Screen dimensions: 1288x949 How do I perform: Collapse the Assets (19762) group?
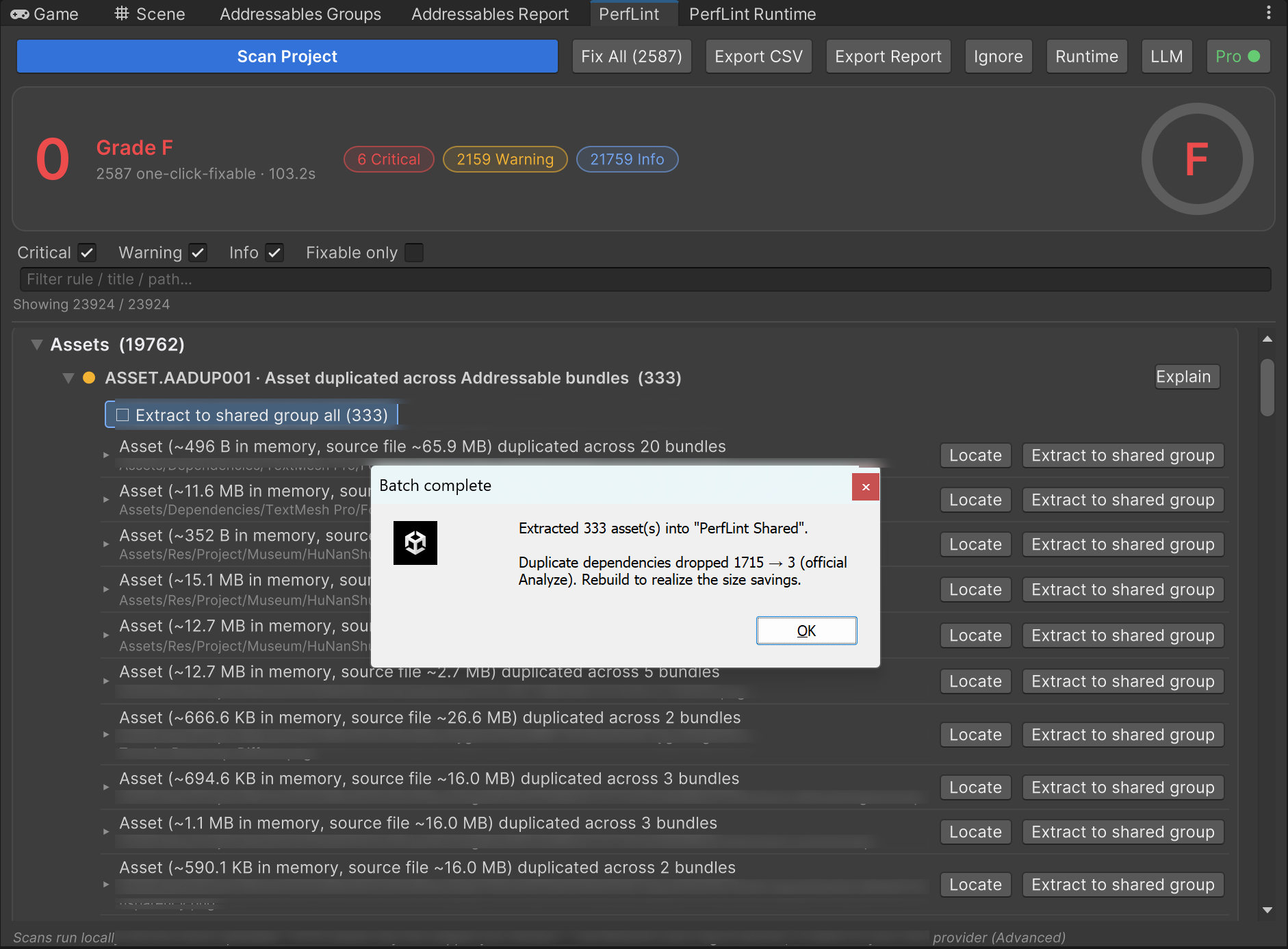click(x=37, y=344)
